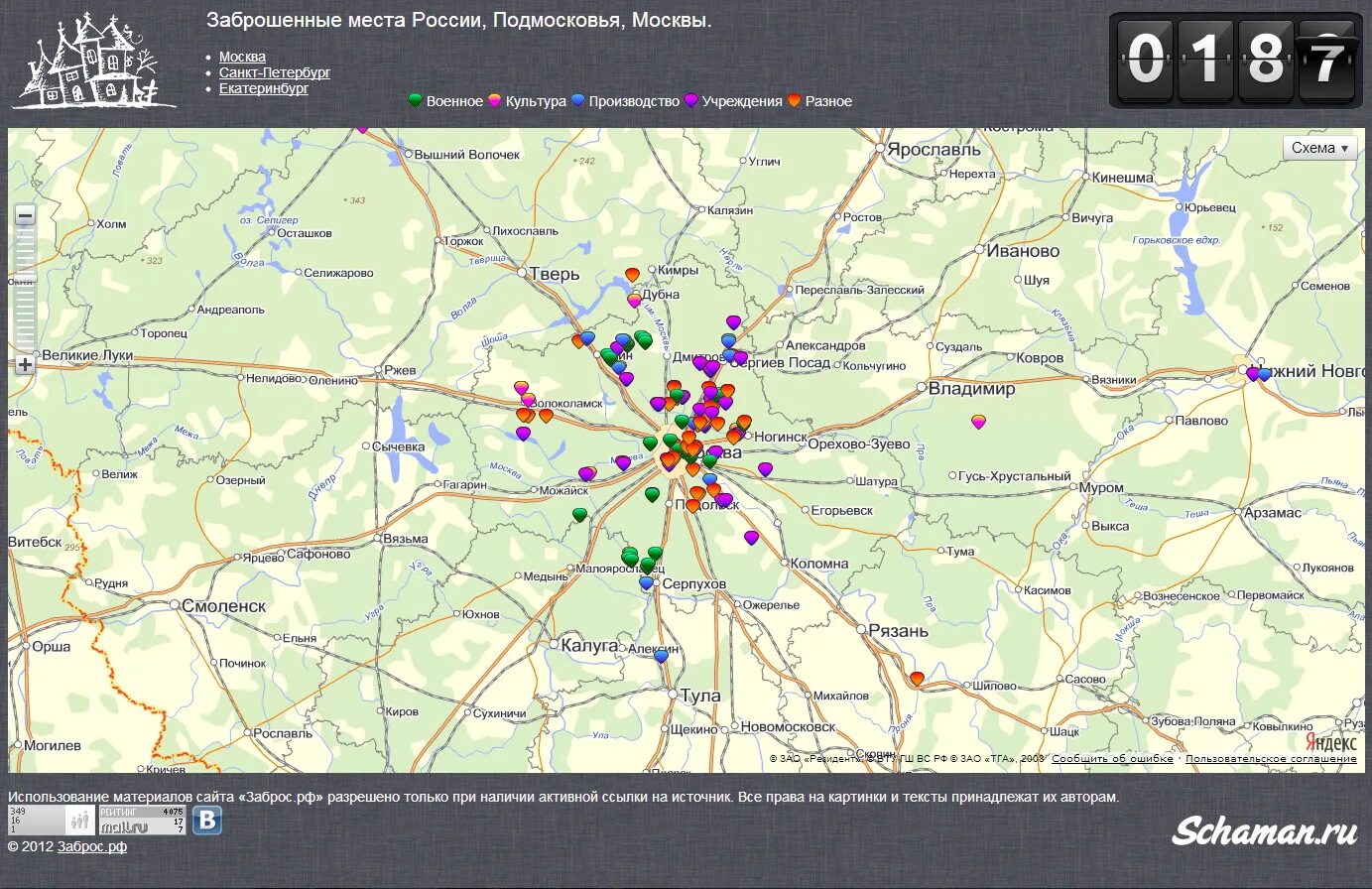Click the Муром city label
1372x889 pixels.
tap(1102, 488)
